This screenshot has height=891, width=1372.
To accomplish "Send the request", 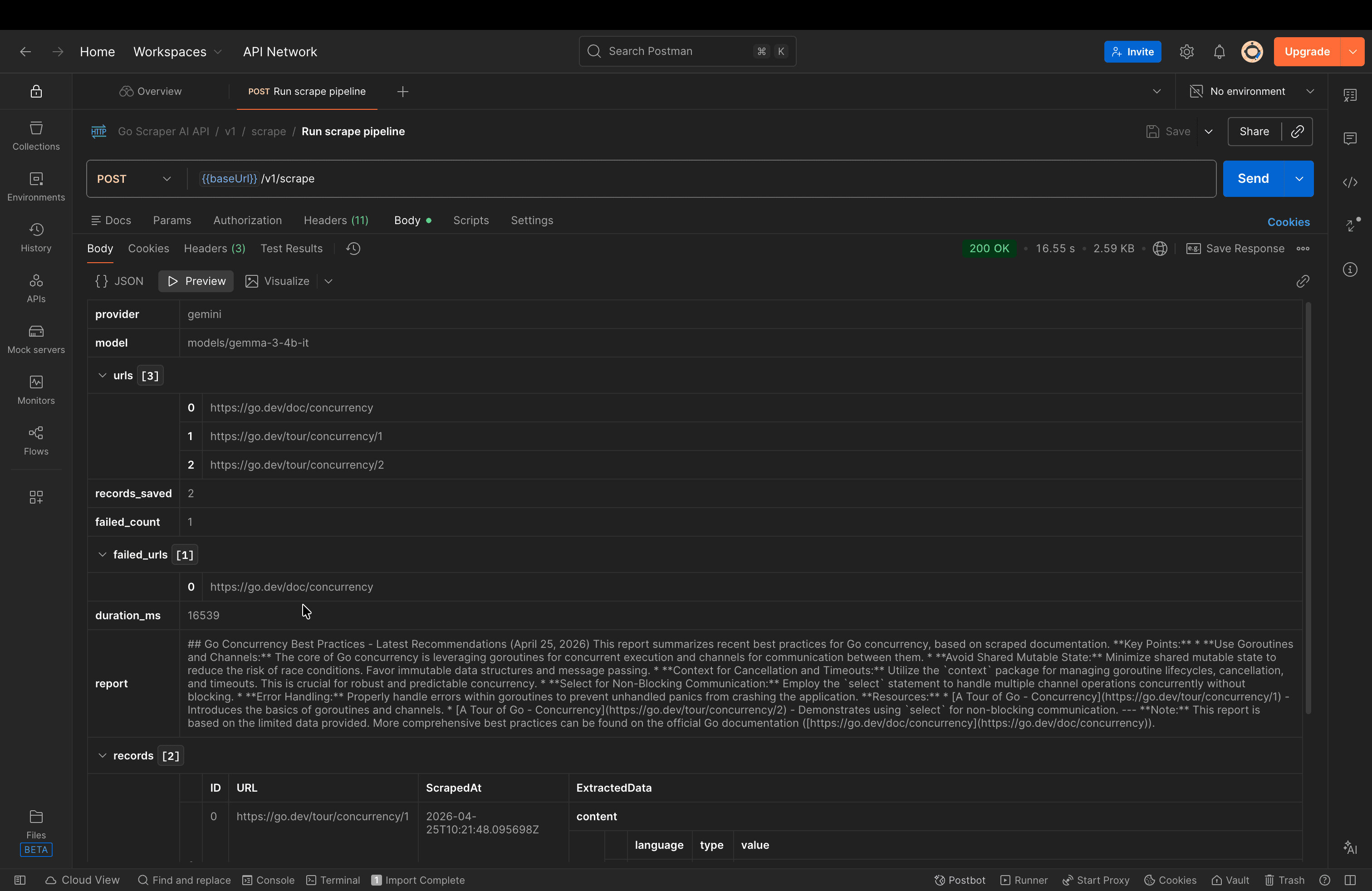I will (1253, 179).
